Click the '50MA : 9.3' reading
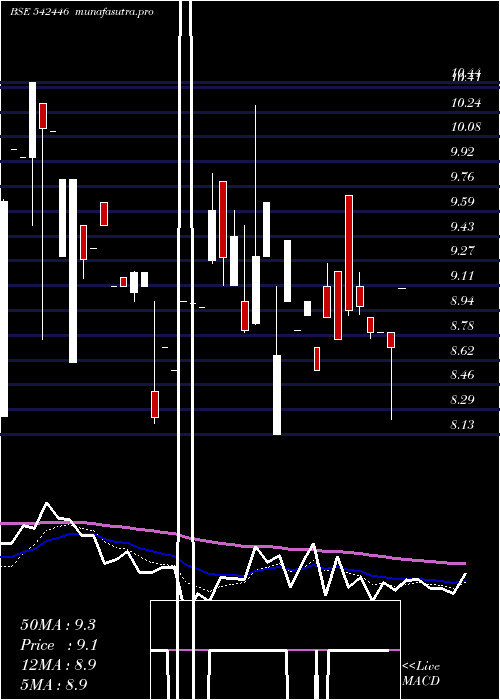The image size is (500, 700). (58, 625)
